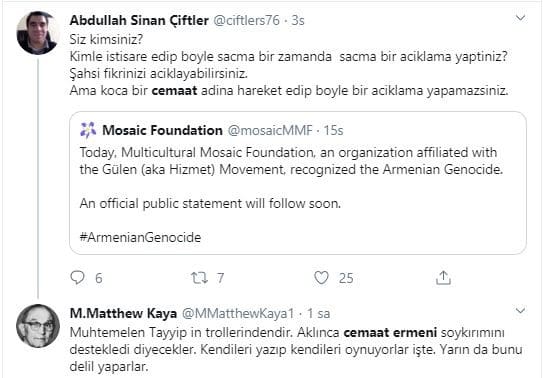This screenshot has height=378, width=543.
Task: Click the Abdullah Sinan Çiftler display name
Action: click(x=139, y=20)
